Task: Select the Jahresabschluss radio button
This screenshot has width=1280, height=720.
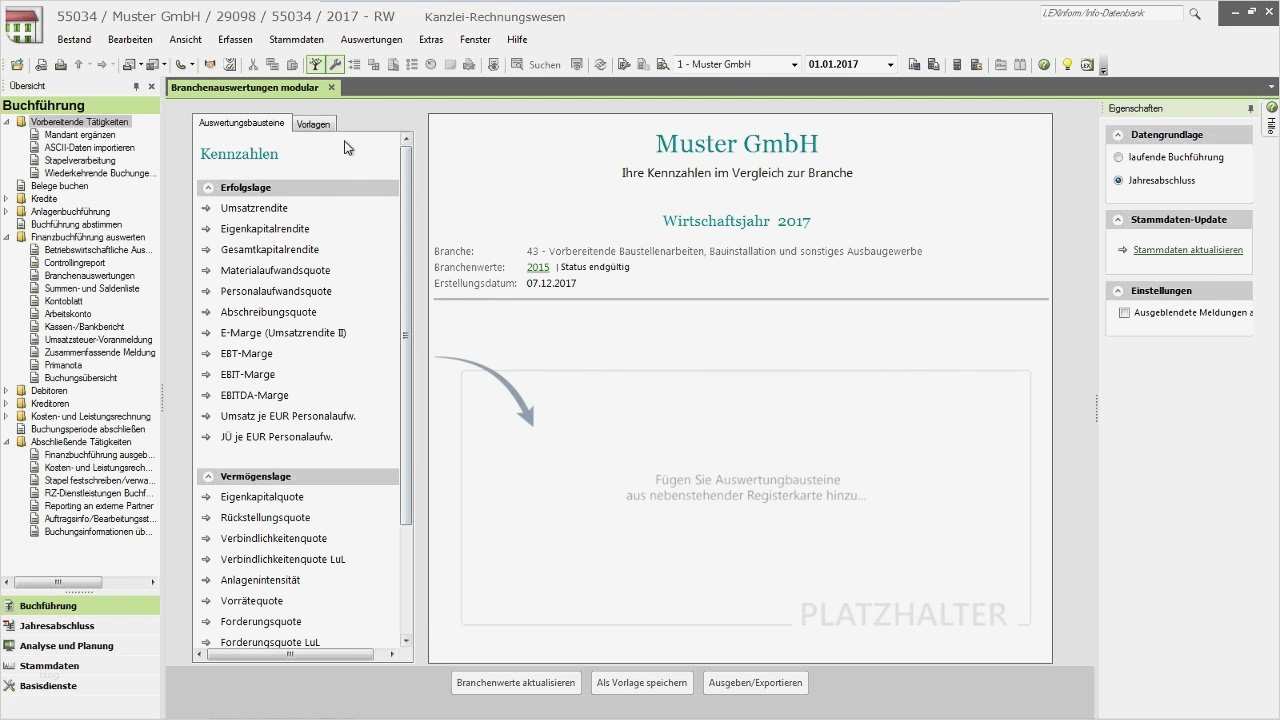Action: 1116,180
